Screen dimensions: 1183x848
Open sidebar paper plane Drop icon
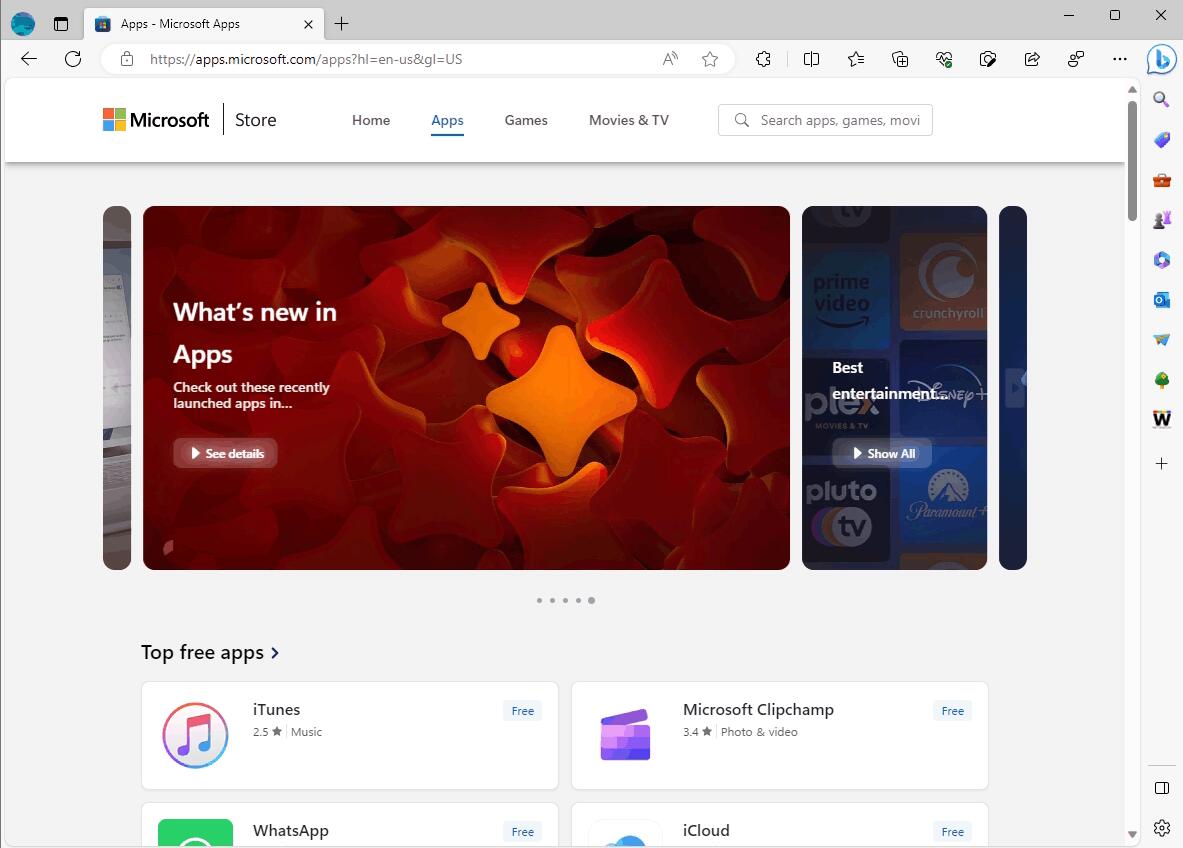(1161, 340)
